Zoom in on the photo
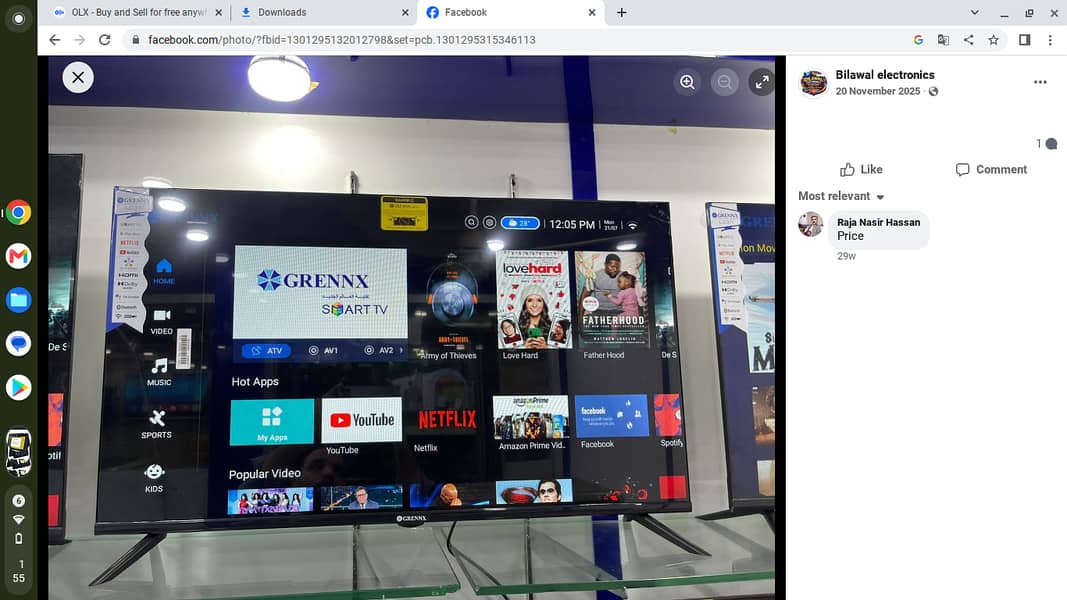Viewport: 1067px width, 600px height. click(x=687, y=82)
